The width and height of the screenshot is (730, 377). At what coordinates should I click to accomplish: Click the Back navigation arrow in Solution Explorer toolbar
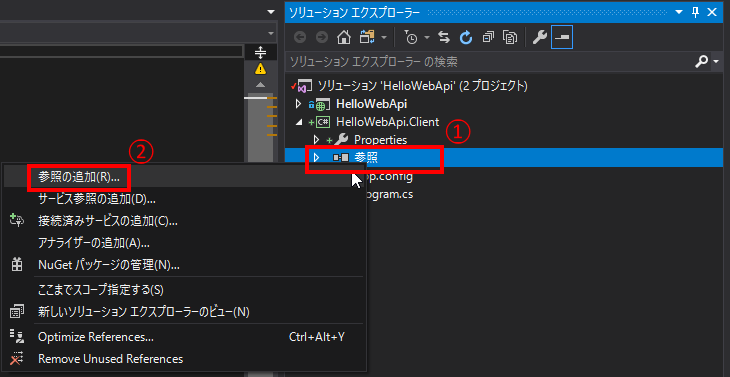pyautogui.click(x=300, y=38)
